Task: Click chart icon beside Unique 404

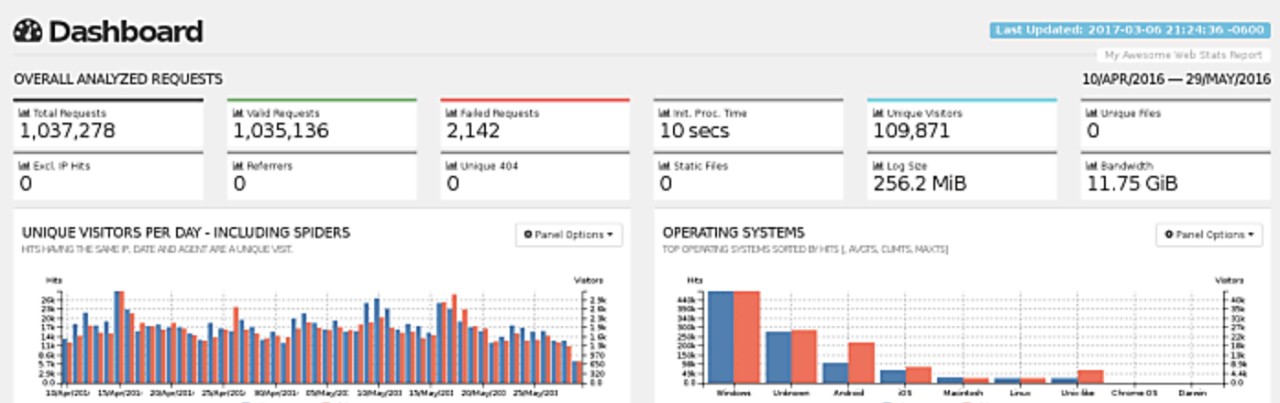Action: 451,166
